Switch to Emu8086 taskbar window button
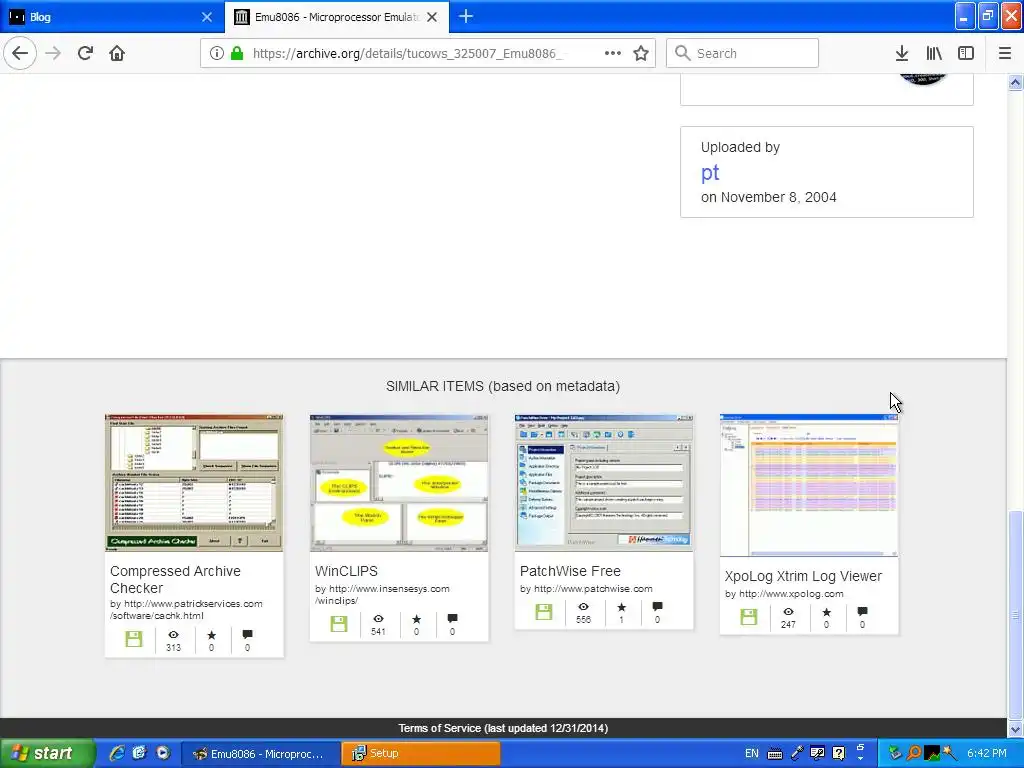This screenshot has height=768, width=1024. 260,754
